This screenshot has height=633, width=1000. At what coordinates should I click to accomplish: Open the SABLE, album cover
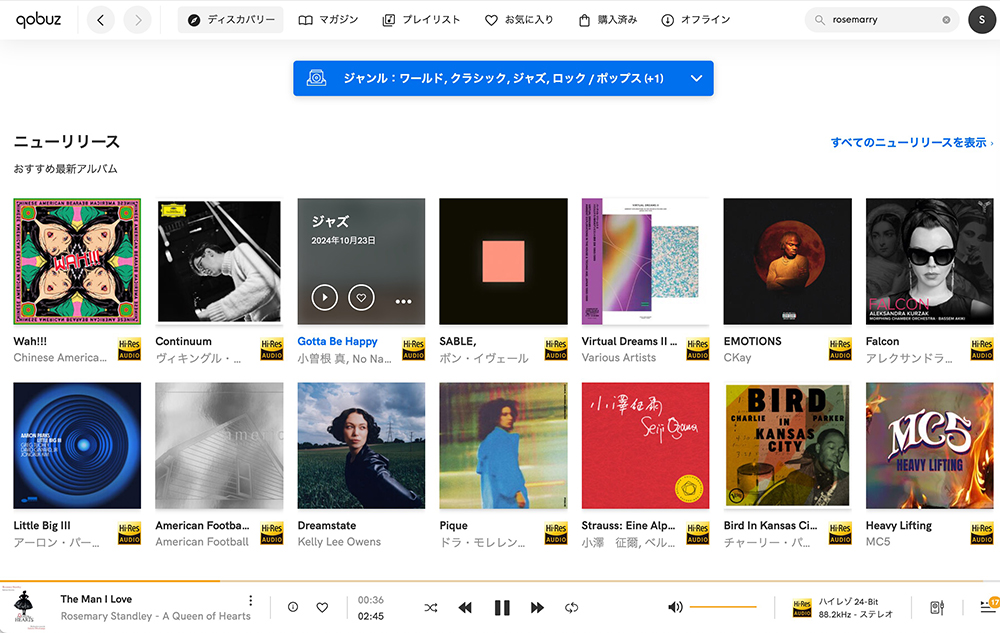point(503,261)
